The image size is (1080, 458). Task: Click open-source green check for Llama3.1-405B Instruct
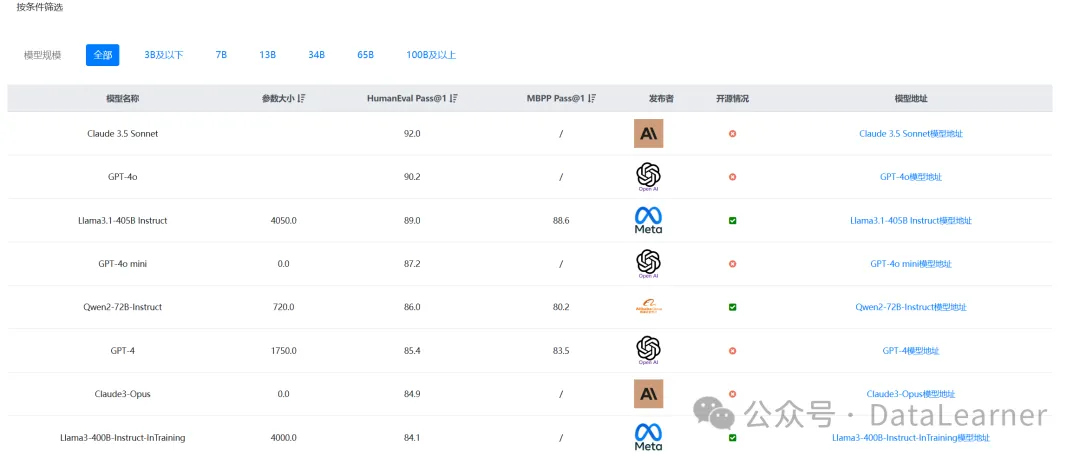(732, 220)
